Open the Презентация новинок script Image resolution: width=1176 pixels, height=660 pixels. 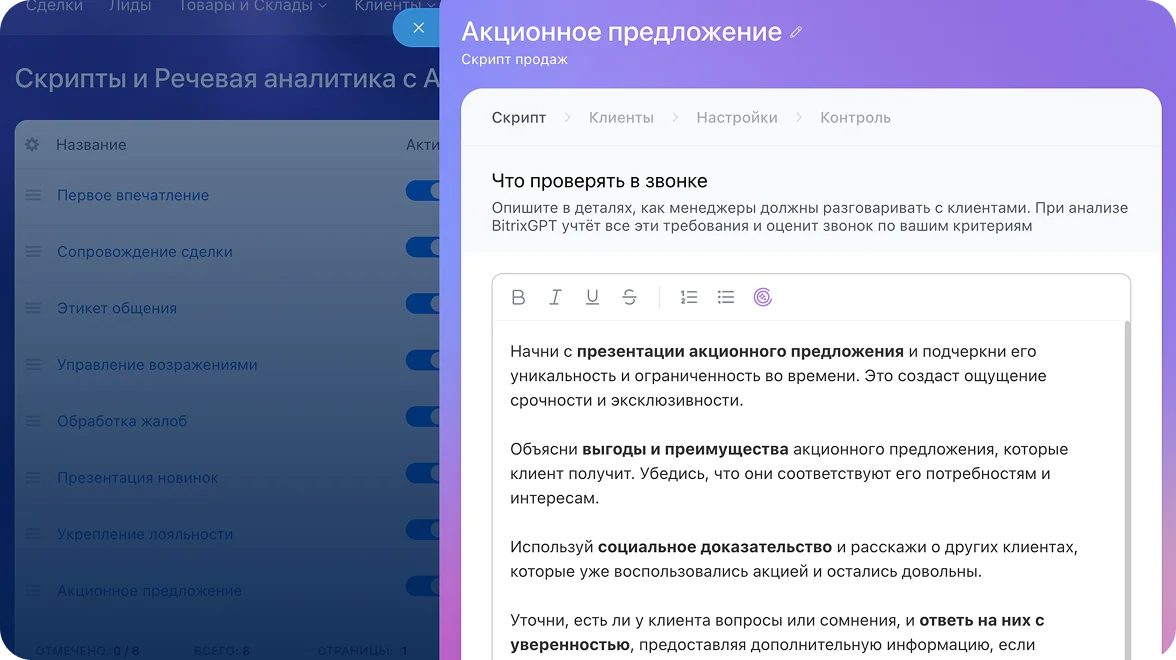[x=137, y=478]
